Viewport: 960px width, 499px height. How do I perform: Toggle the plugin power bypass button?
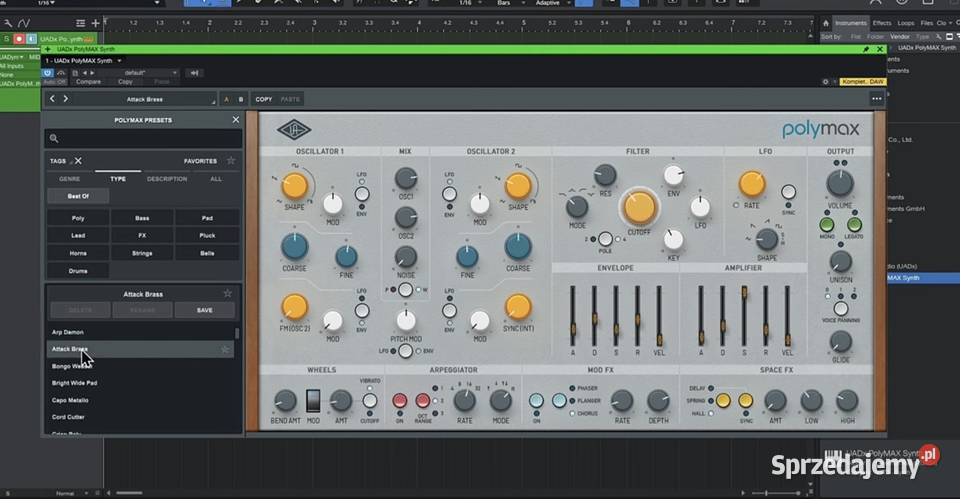click(x=47, y=72)
